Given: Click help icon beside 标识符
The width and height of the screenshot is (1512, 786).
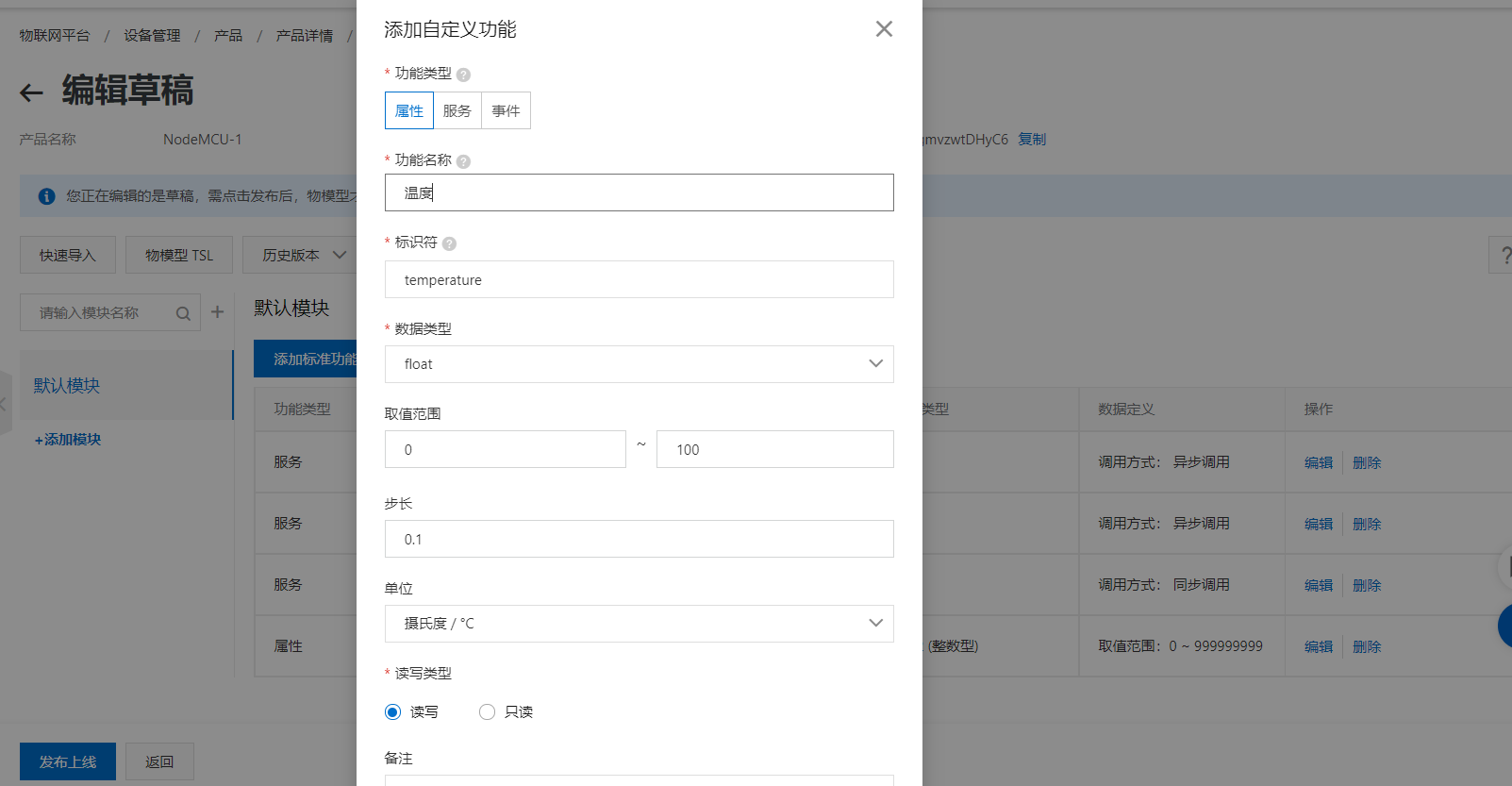Looking at the screenshot, I should [449, 243].
